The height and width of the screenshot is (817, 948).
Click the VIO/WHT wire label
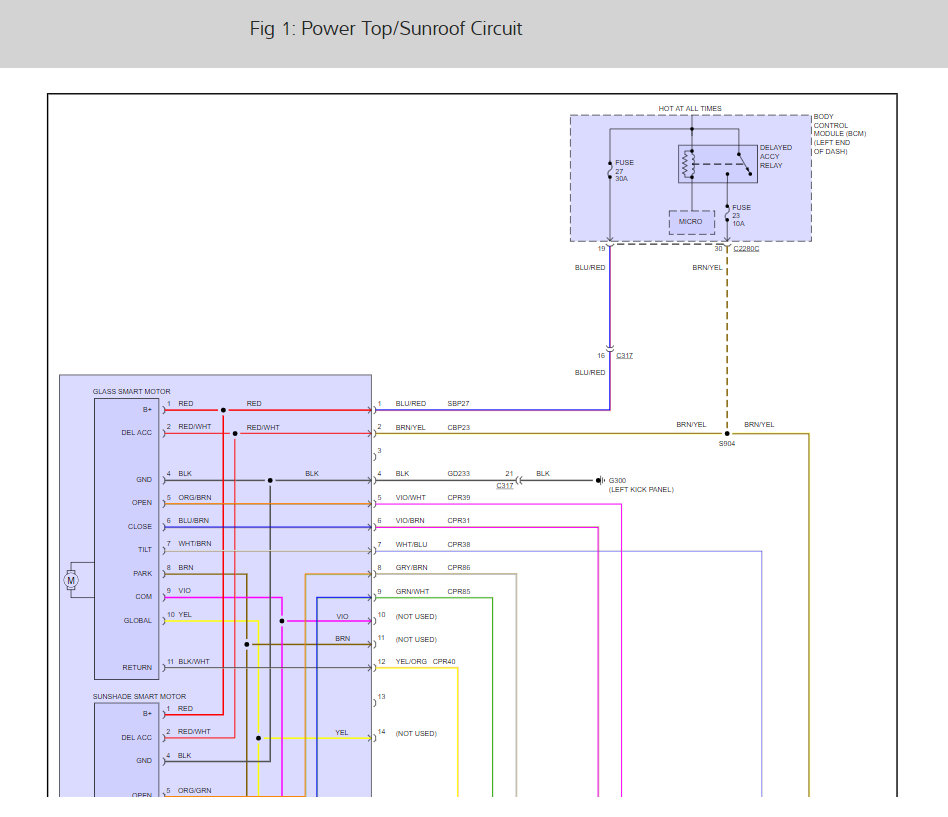point(411,498)
